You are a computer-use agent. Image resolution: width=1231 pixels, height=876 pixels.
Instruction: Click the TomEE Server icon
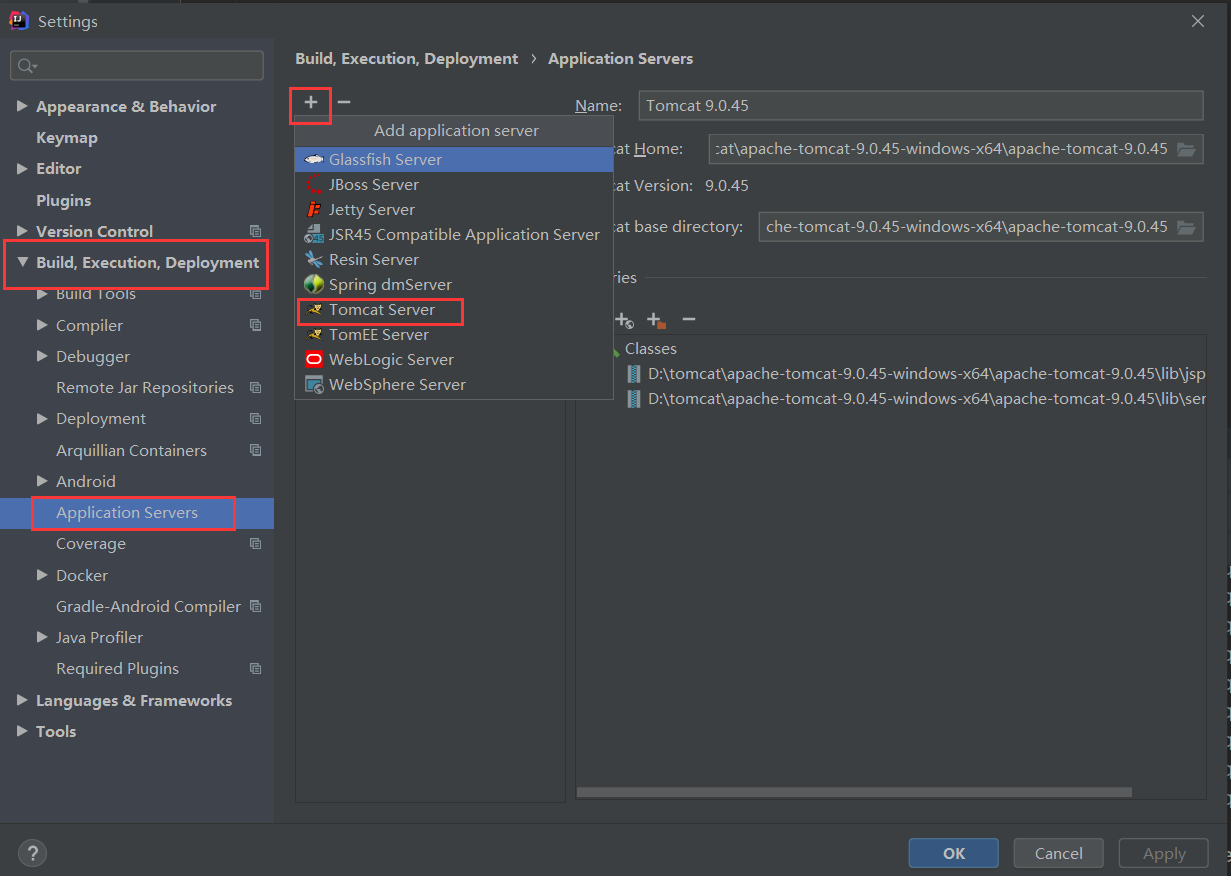pos(314,335)
